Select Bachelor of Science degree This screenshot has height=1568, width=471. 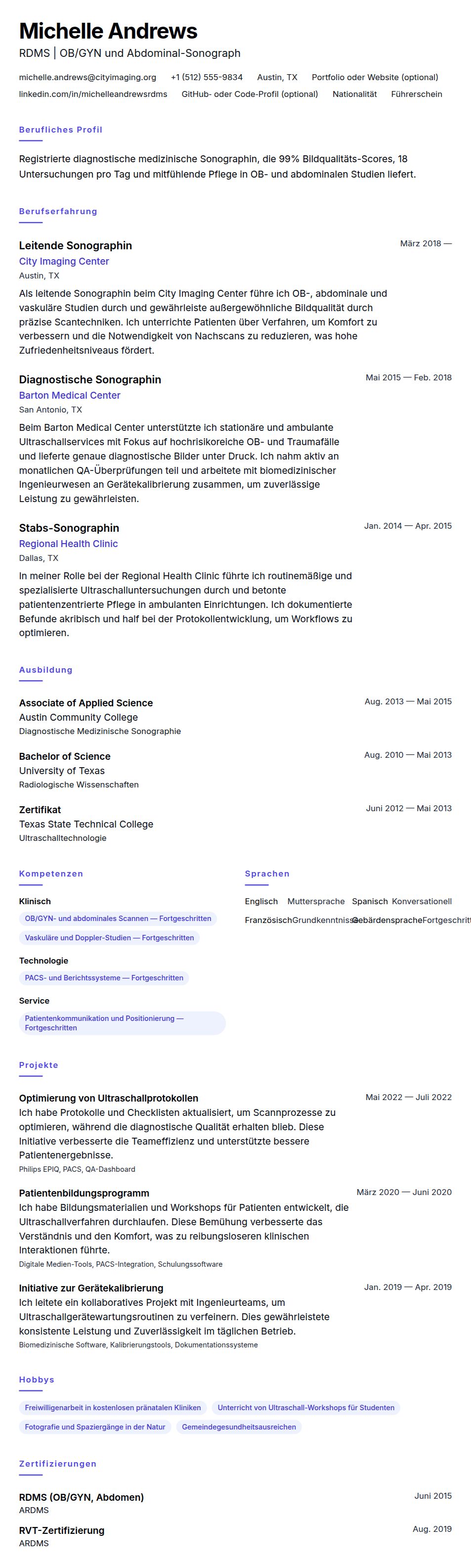[x=65, y=756]
